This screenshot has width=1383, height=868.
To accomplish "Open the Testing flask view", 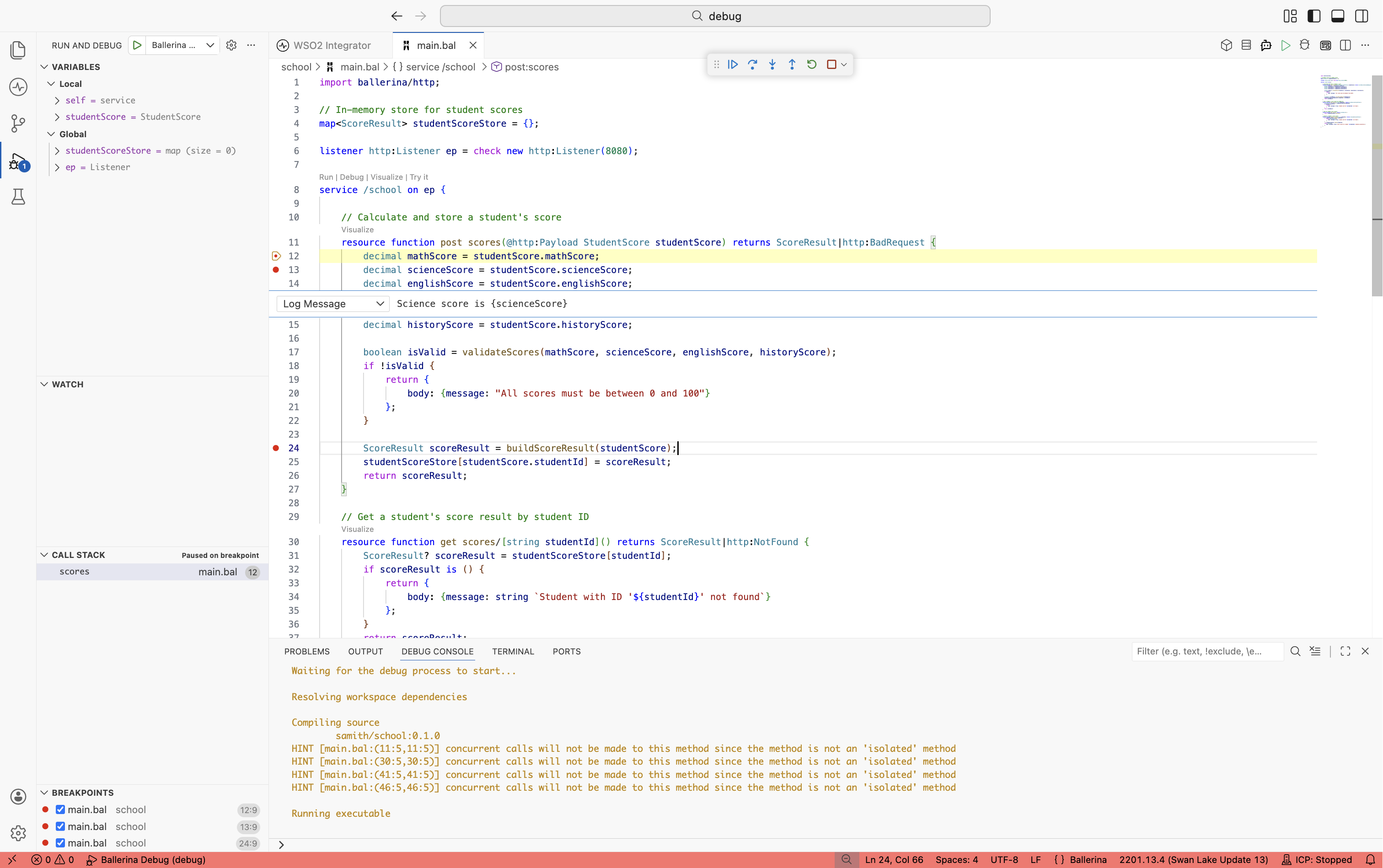I will (18, 197).
